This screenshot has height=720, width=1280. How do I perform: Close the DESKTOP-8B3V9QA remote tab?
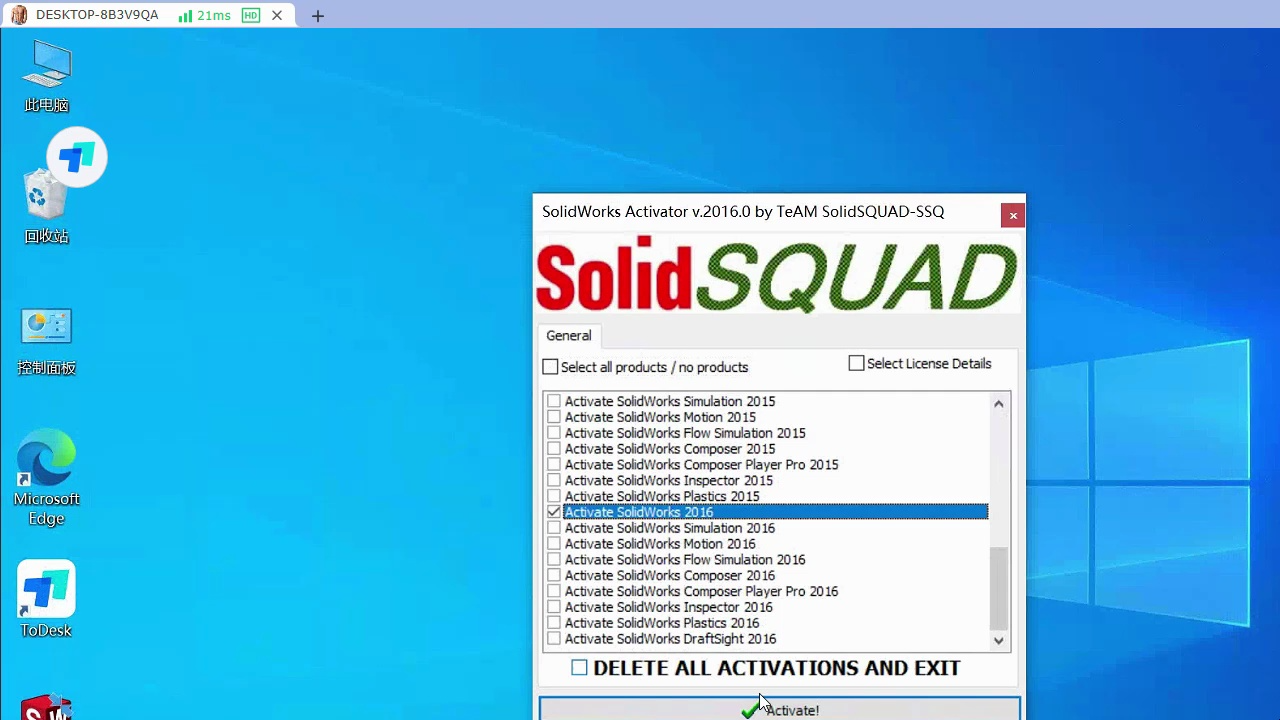(x=277, y=15)
